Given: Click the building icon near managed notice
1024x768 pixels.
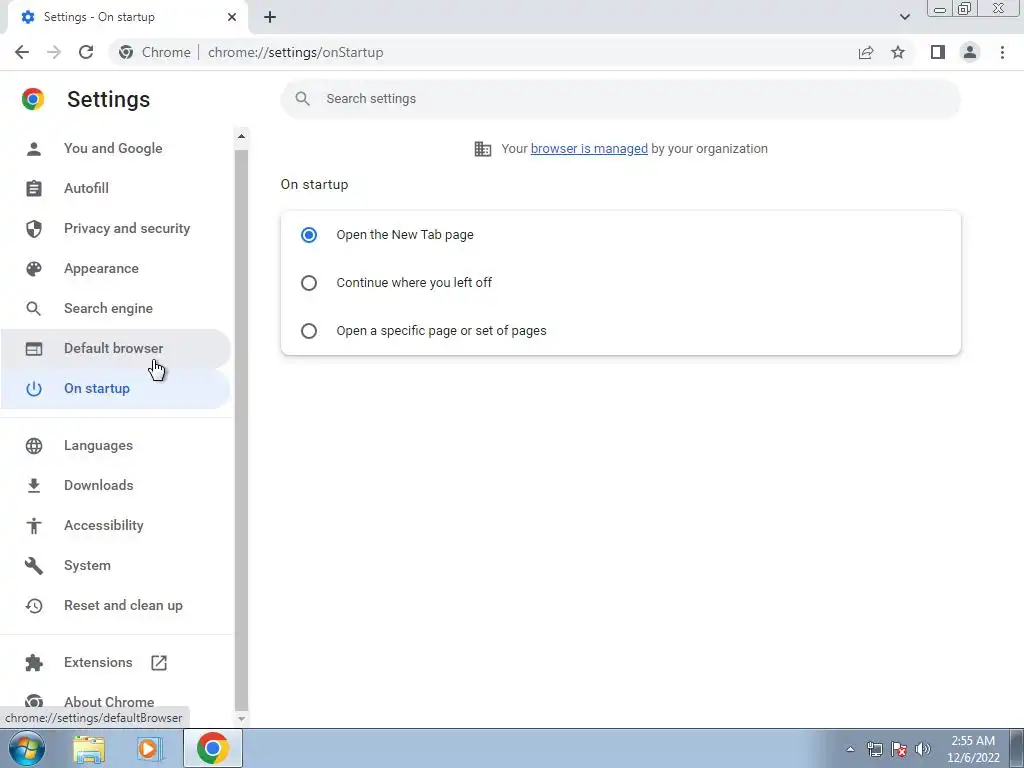Looking at the screenshot, I should 483,149.
